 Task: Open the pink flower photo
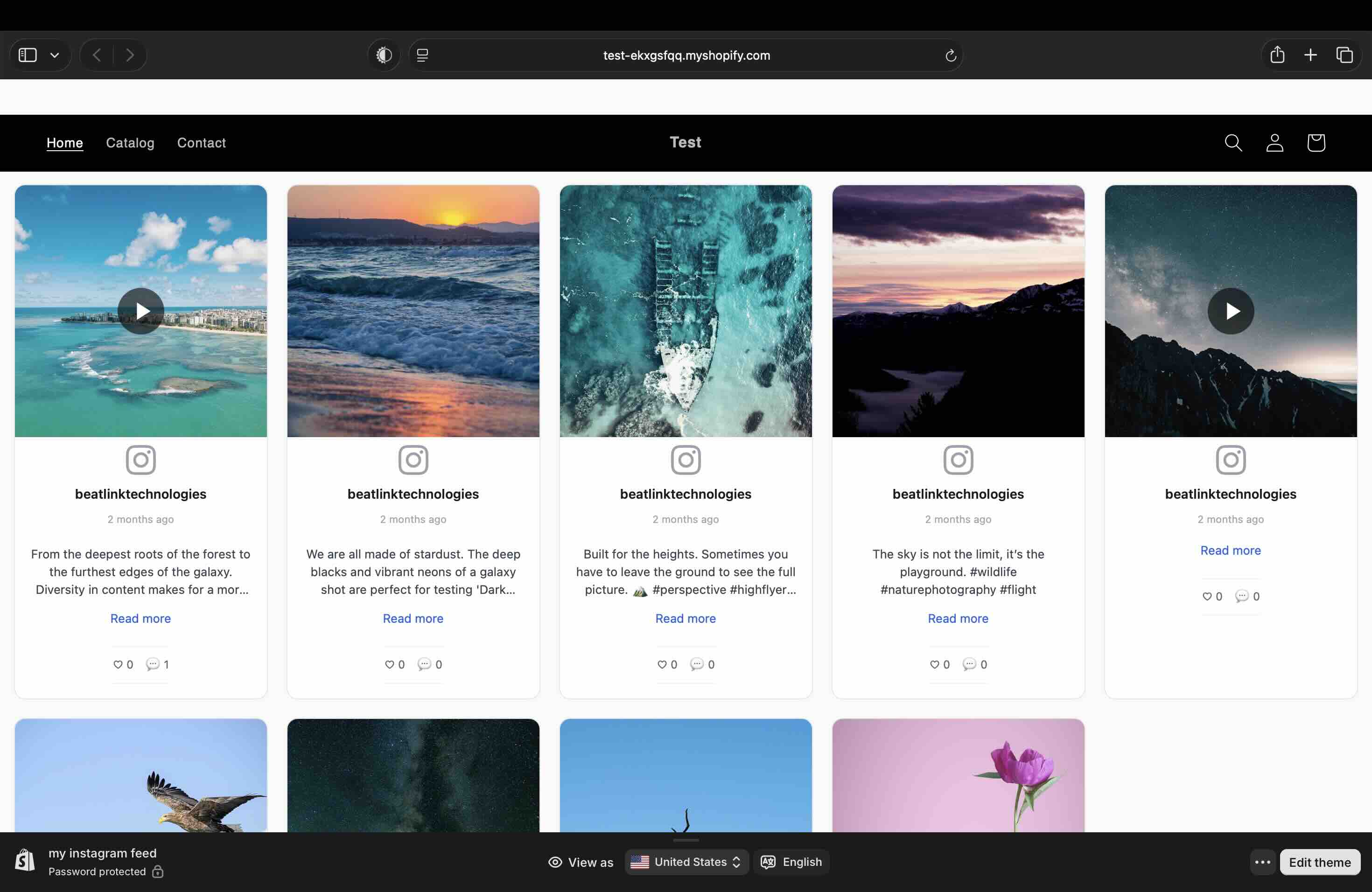pyautogui.click(x=958, y=776)
